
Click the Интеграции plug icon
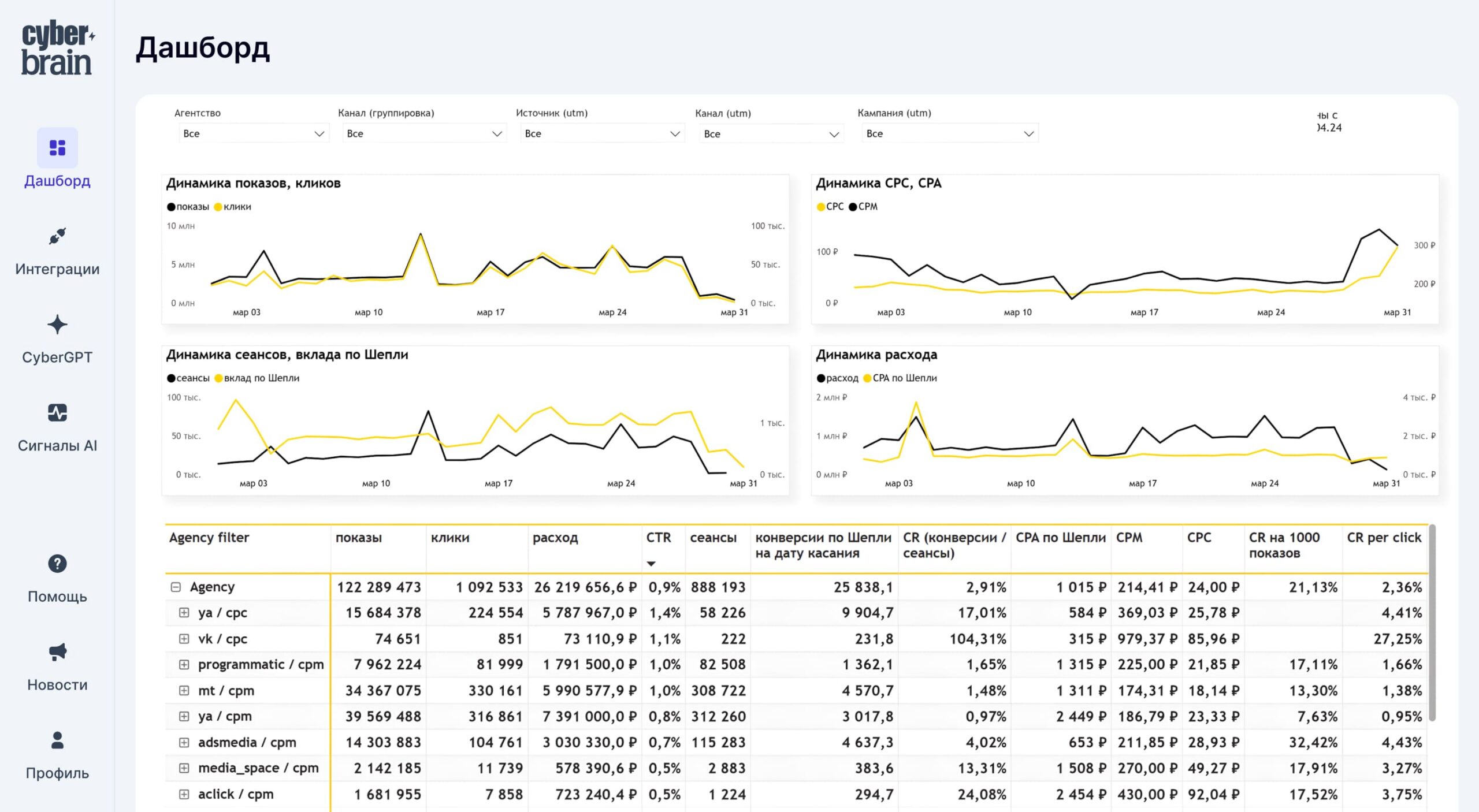coord(57,236)
